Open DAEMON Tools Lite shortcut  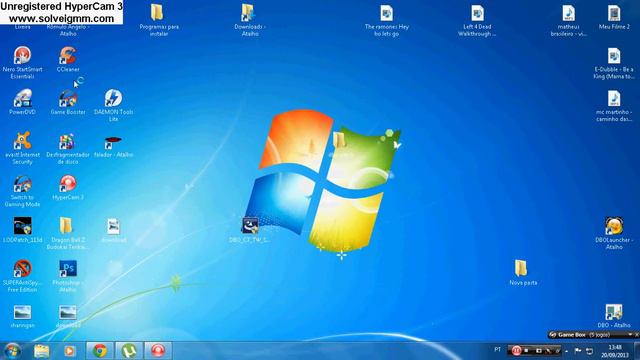pos(113,105)
